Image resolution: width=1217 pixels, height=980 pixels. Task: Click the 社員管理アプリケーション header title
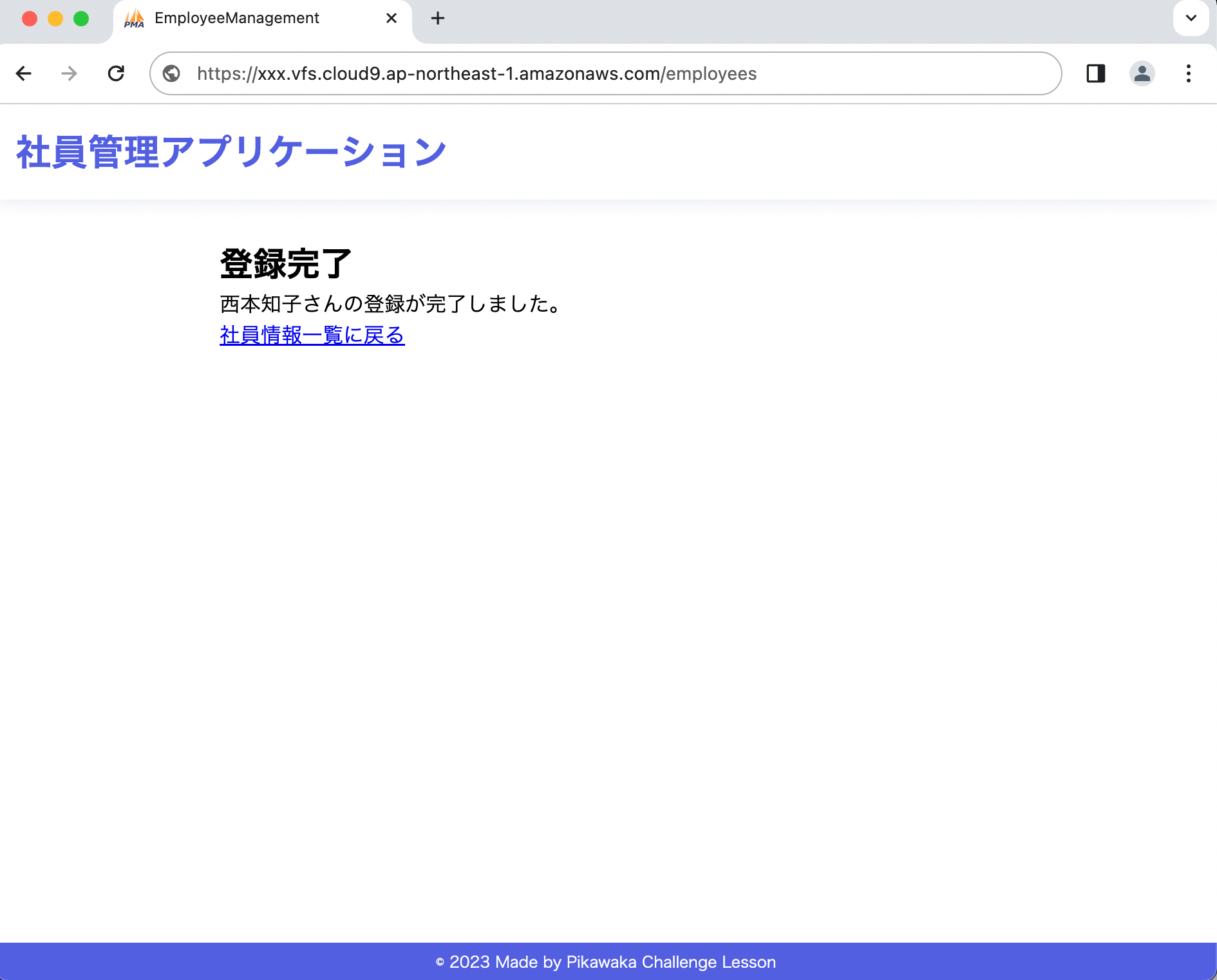(231, 153)
